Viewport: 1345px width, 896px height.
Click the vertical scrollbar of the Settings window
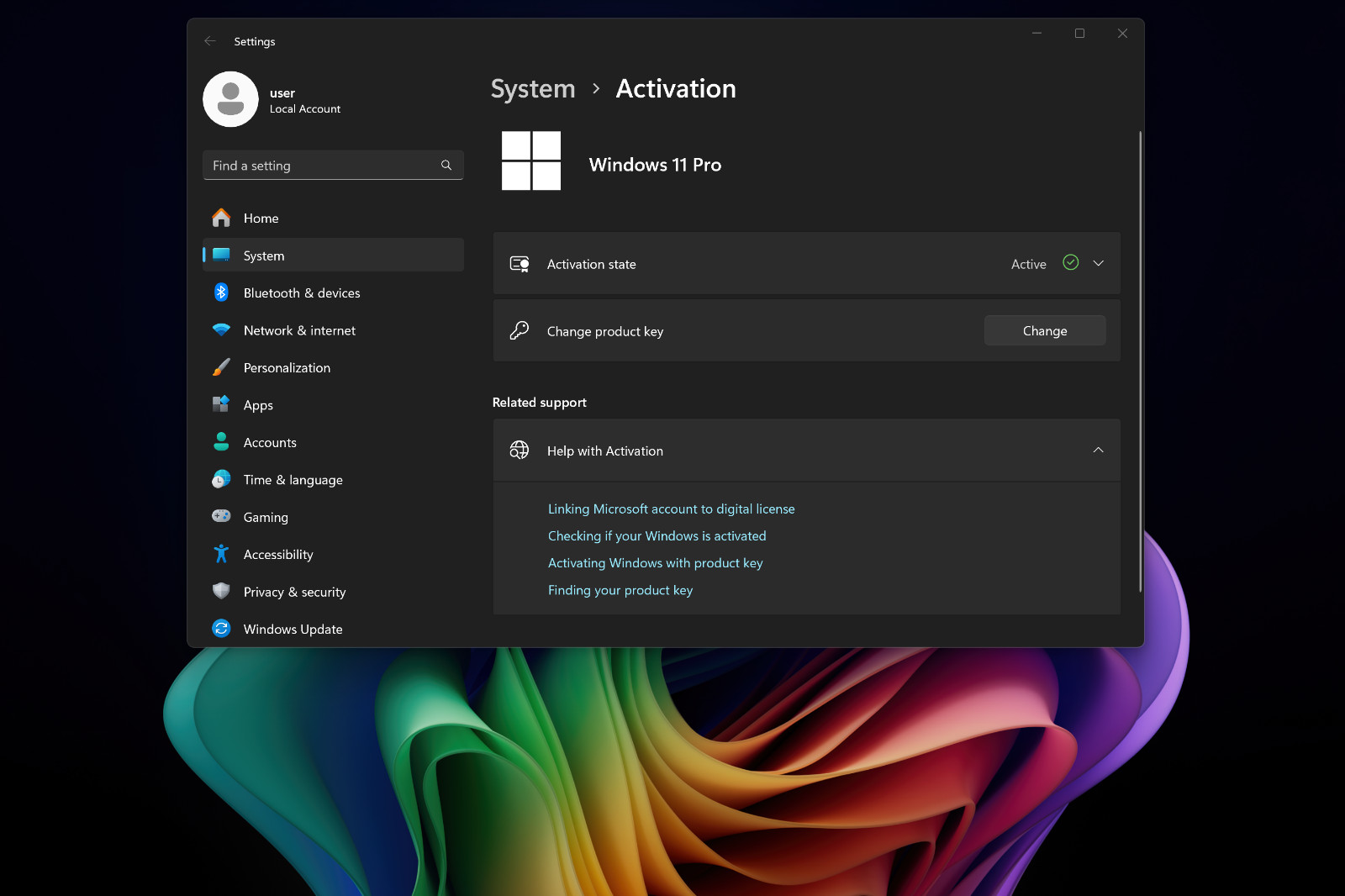[x=1140, y=361]
